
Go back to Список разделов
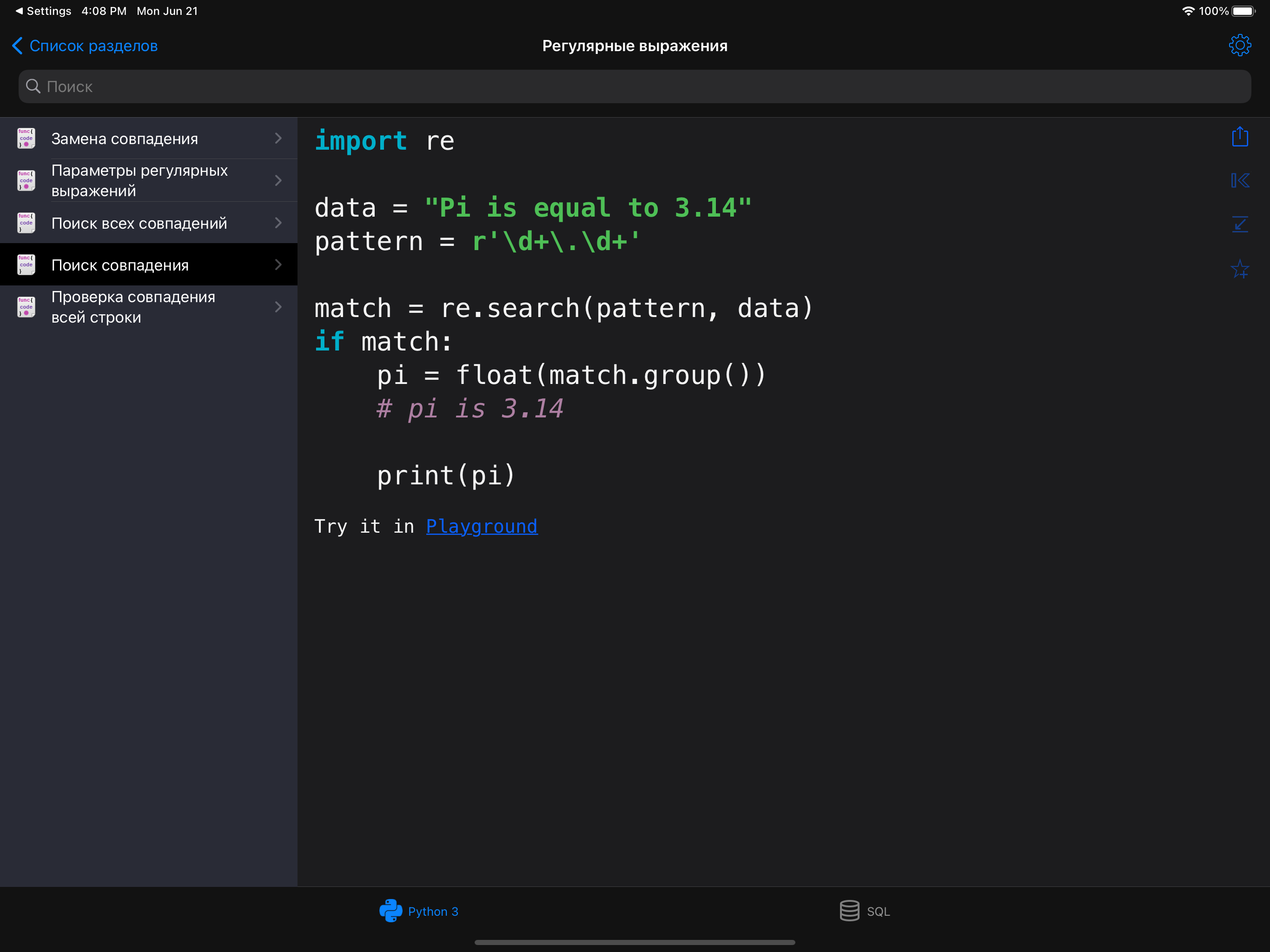click(85, 46)
